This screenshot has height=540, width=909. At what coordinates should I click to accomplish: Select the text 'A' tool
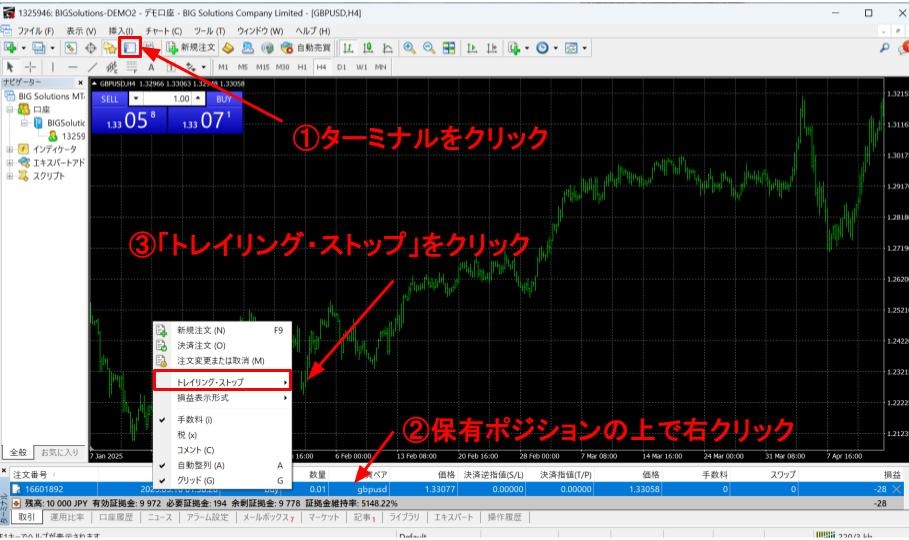(151, 67)
